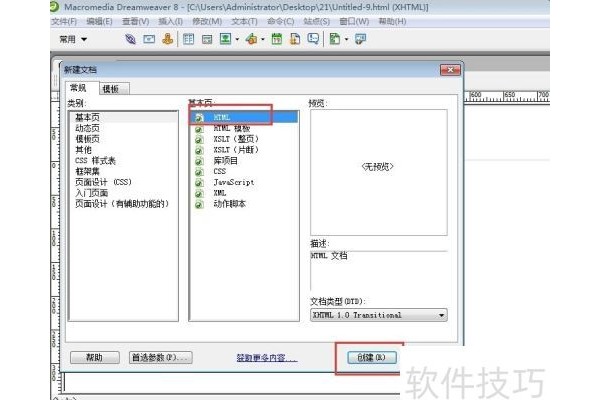
Task: Select JavaScript page type
Action: point(244,182)
